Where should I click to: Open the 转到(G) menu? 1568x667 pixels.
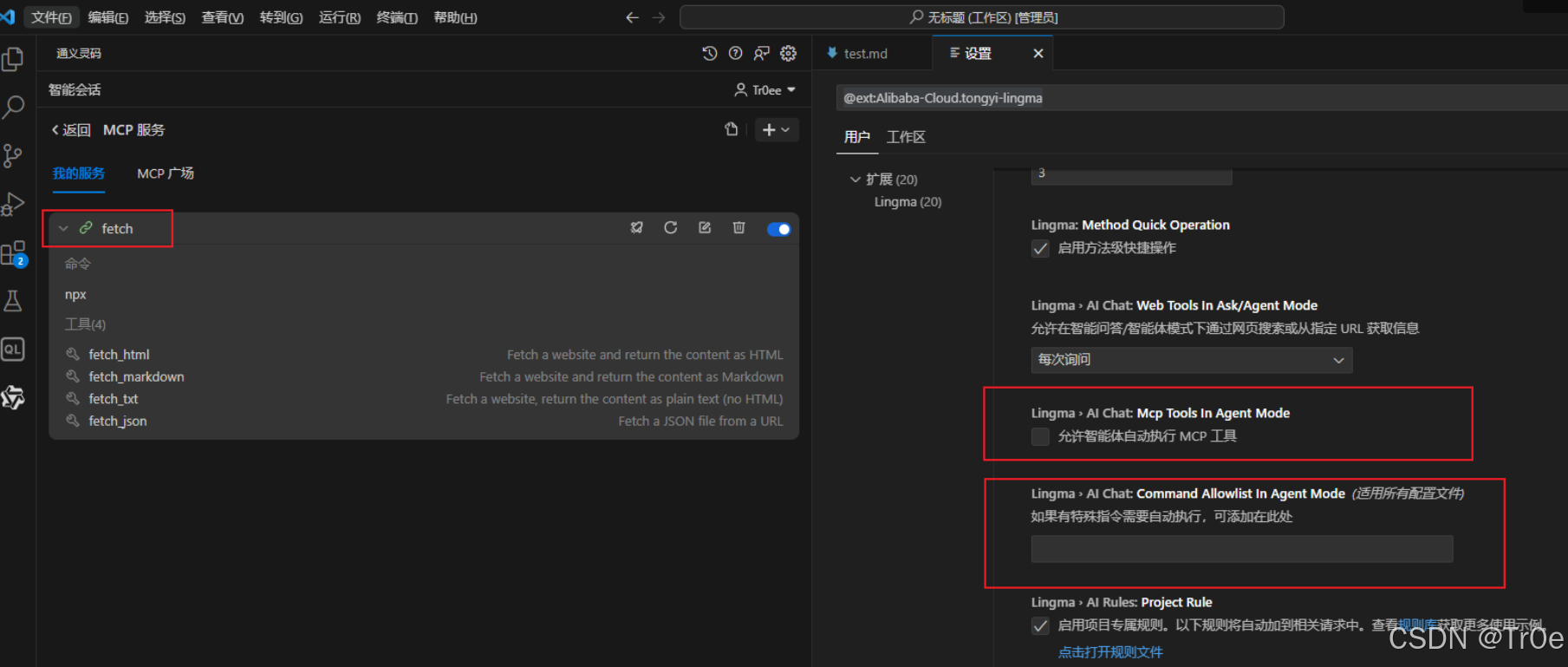pos(281,17)
